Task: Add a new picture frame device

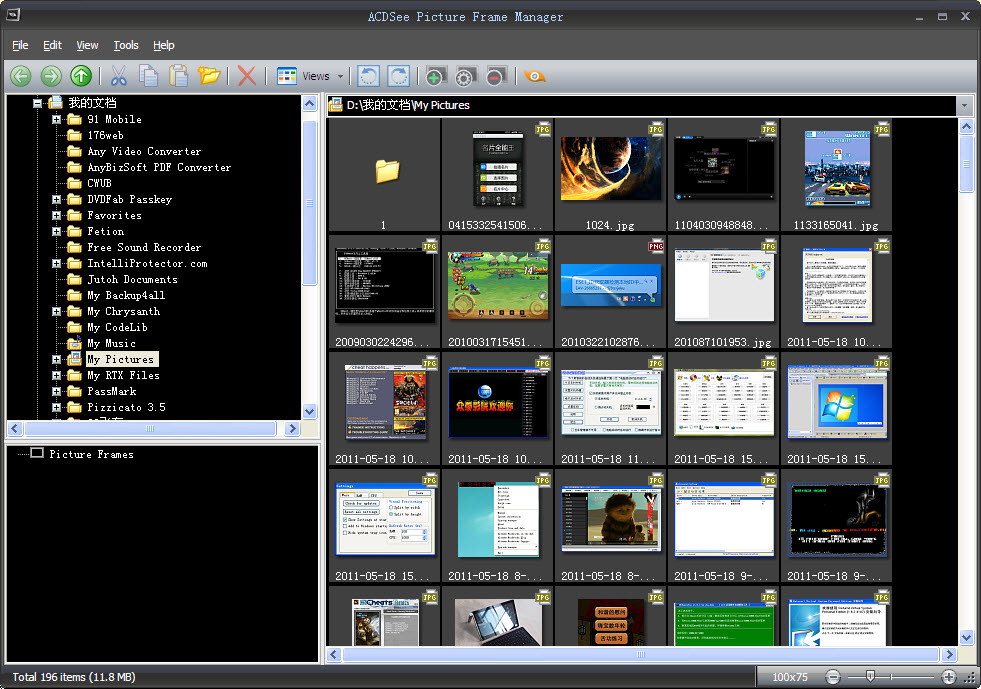Action: pyautogui.click(x=434, y=76)
